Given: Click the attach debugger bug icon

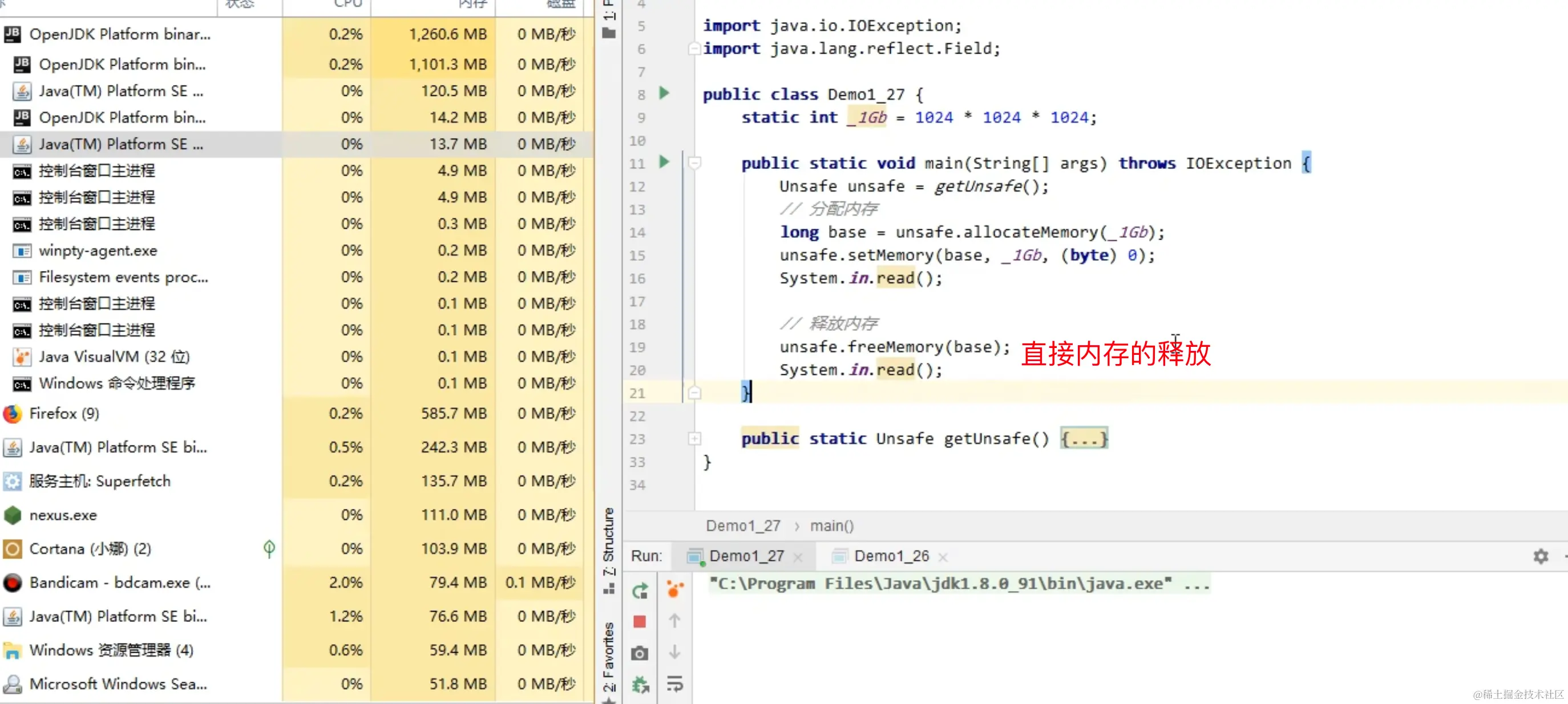Looking at the screenshot, I should click(x=640, y=685).
